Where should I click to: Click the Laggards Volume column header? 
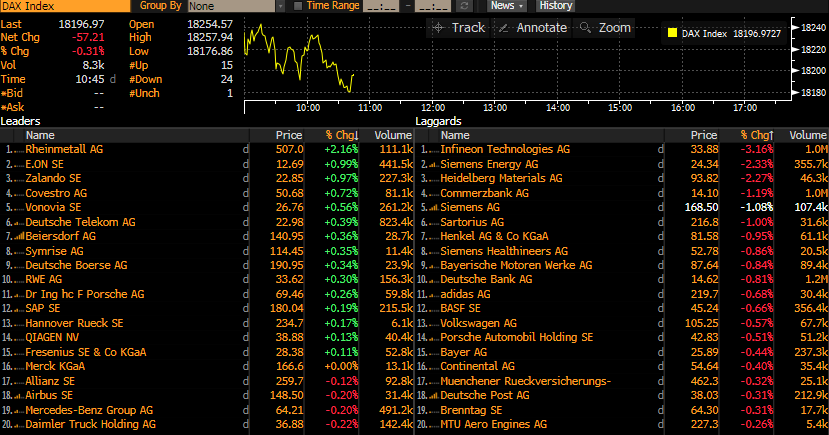[808, 135]
